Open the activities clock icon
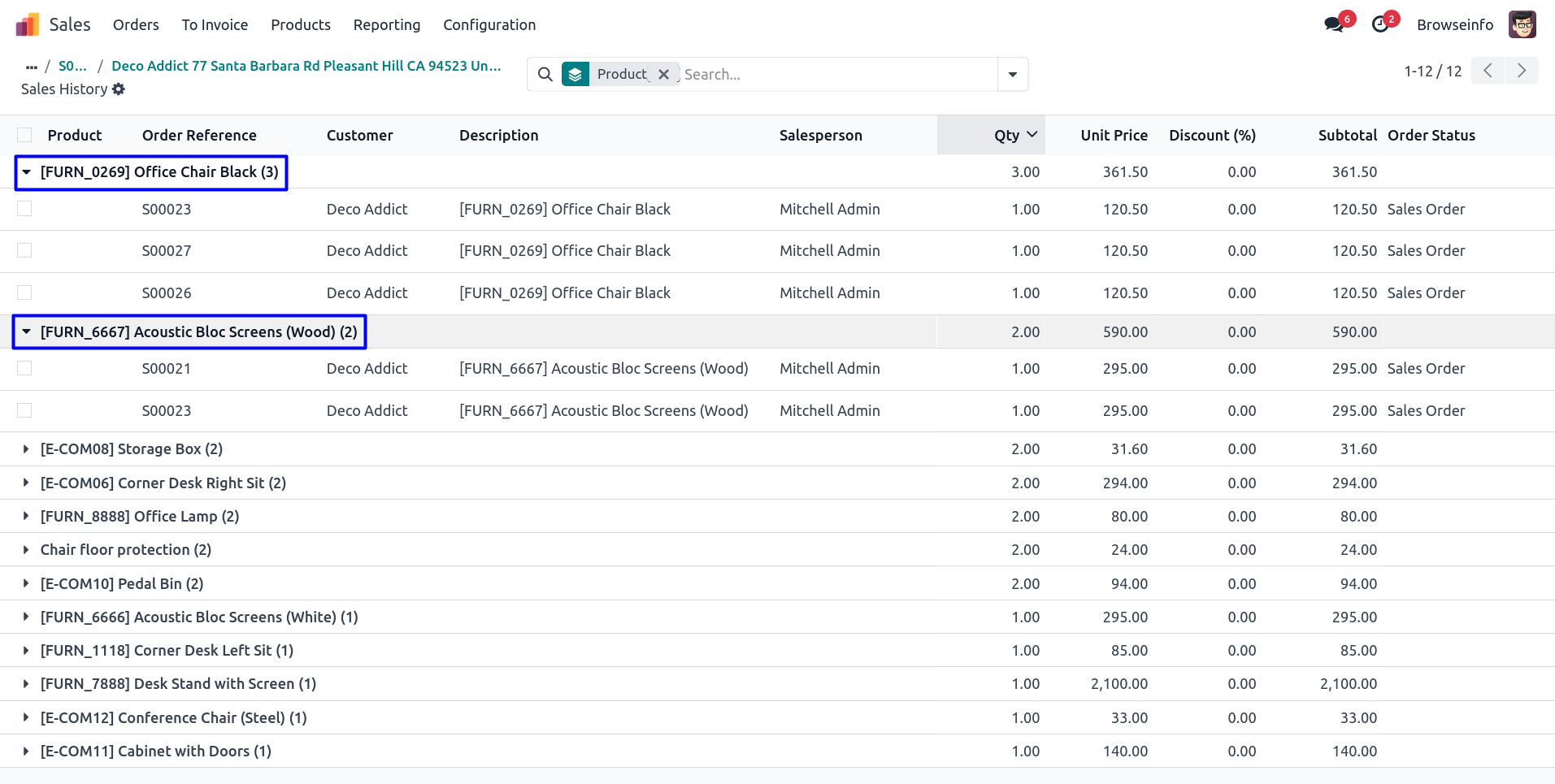The height and width of the screenshot is (784, 1555). [x=1380, y=24]
